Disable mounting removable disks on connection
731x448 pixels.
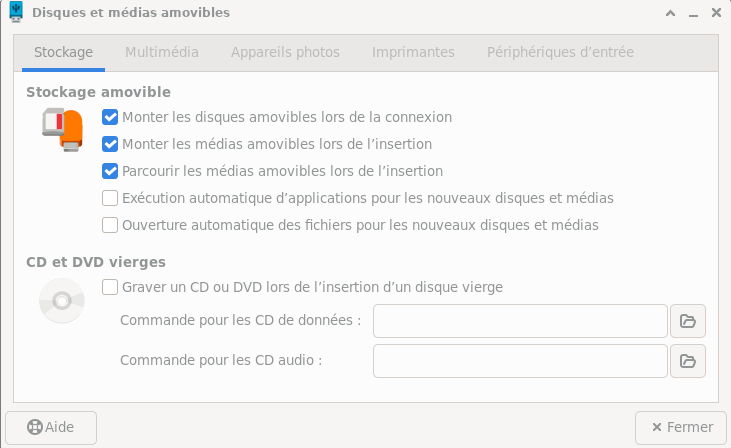(x=111, y=117)
